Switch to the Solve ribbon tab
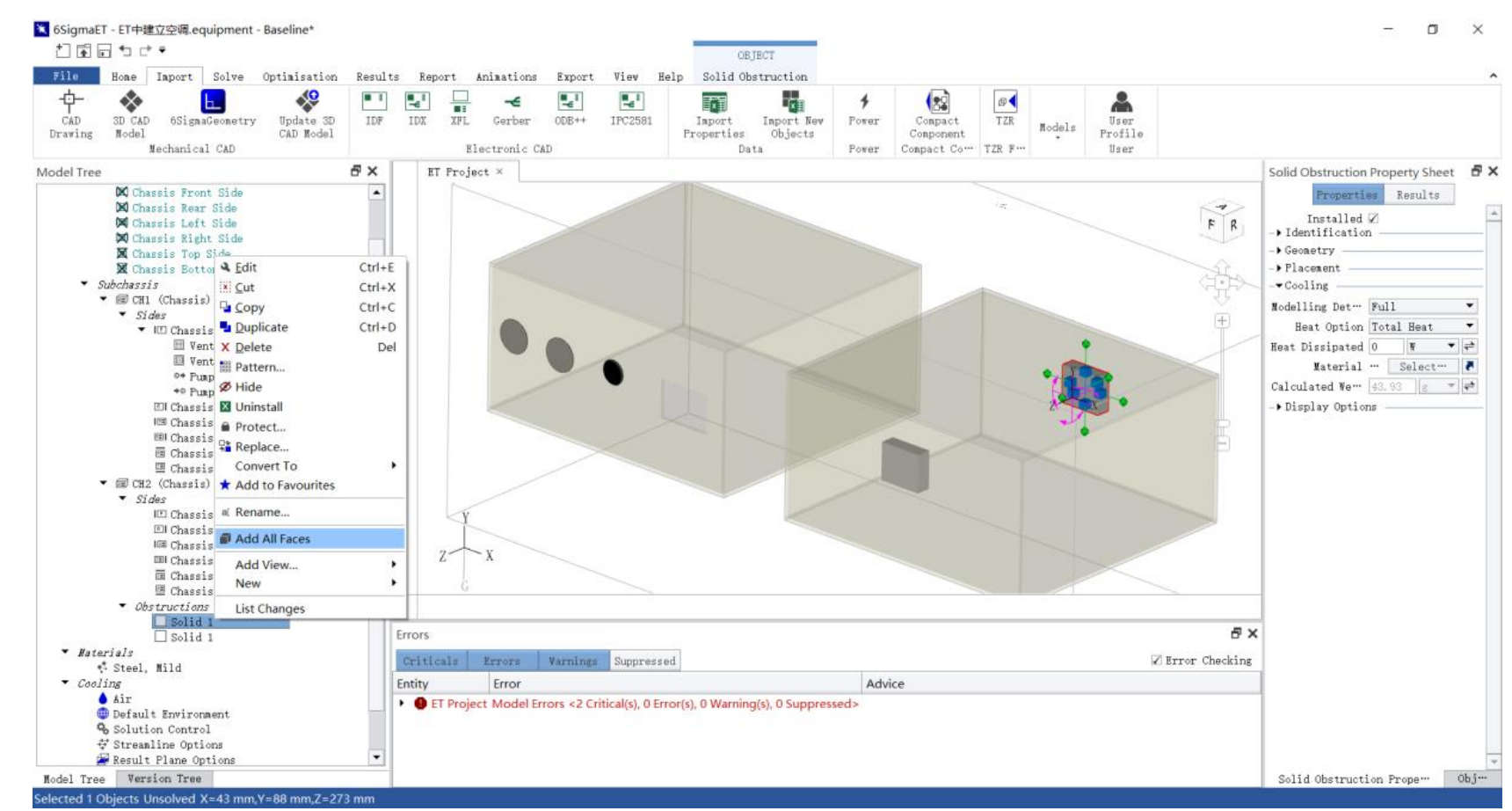Screen dimensions: 1512x811 [x=228, y=77]
